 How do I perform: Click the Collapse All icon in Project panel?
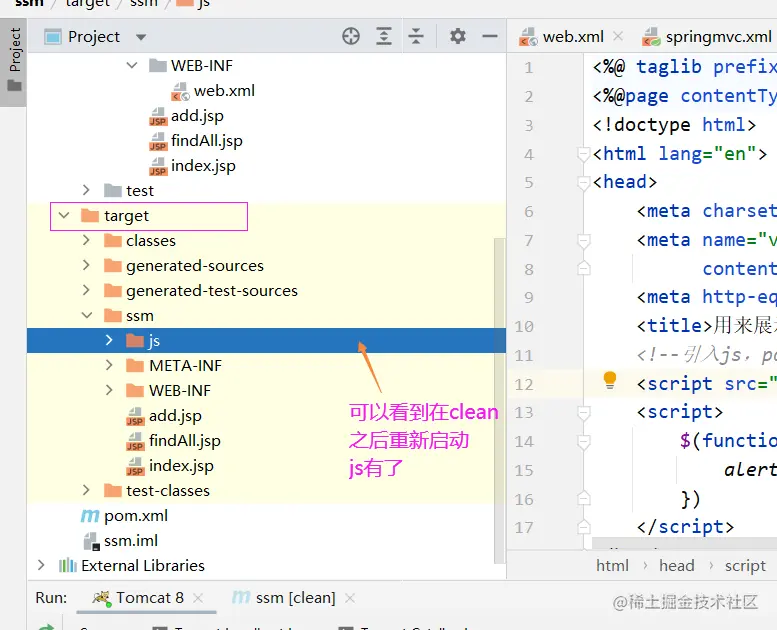pos(416,36)
